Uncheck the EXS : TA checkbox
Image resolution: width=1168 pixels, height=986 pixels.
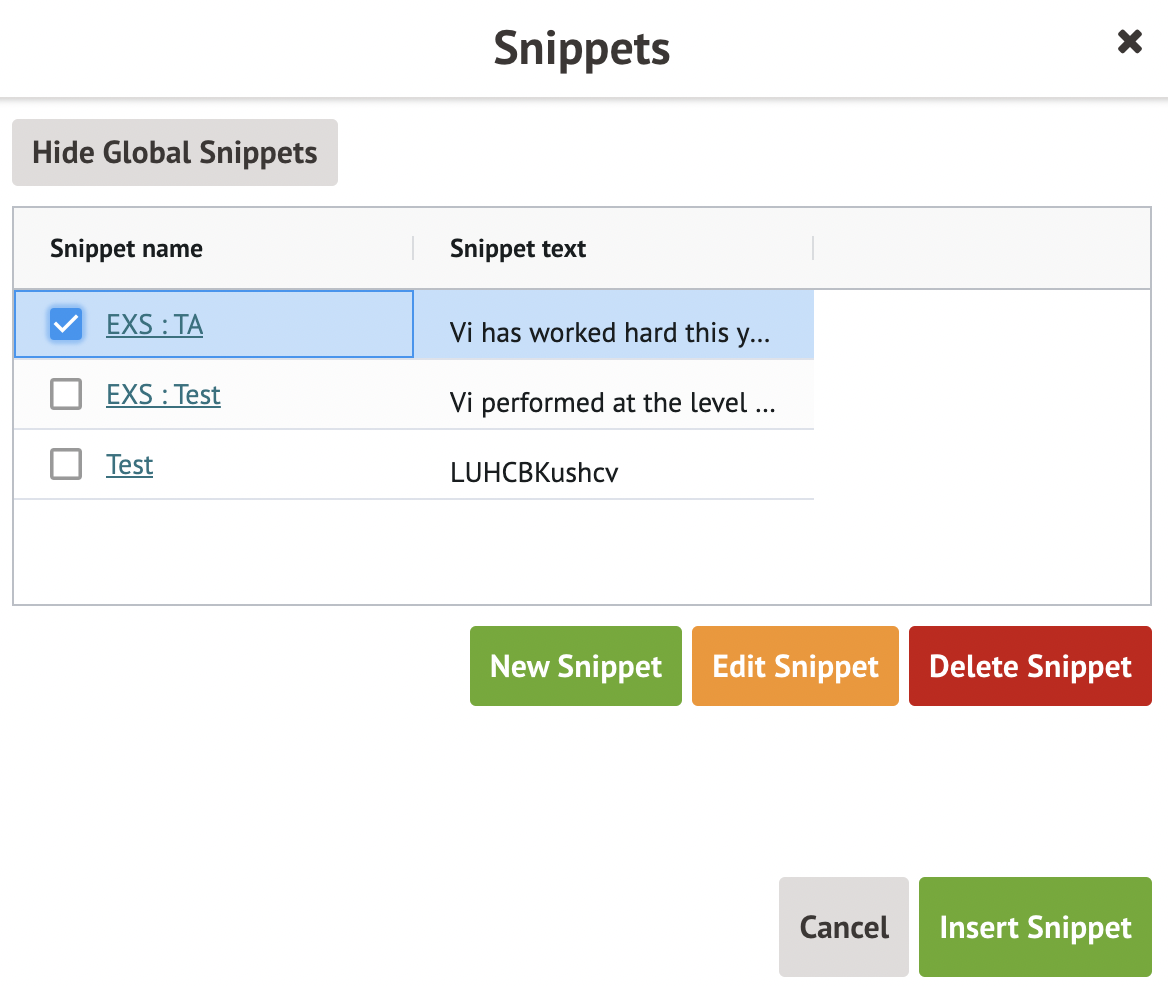(x=66, y=324)
